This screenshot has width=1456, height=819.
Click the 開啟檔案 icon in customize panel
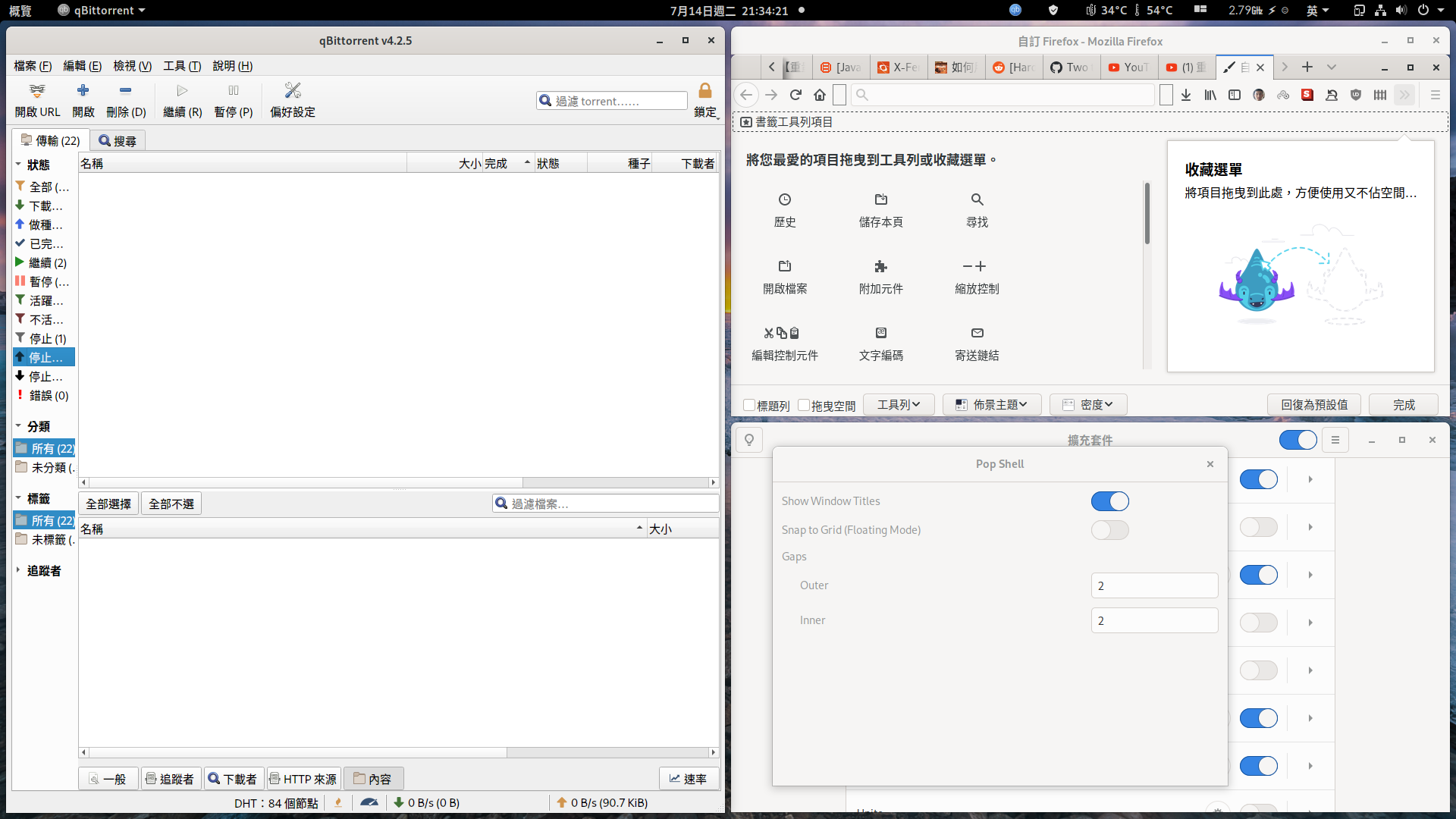click(x=785, y=266)
